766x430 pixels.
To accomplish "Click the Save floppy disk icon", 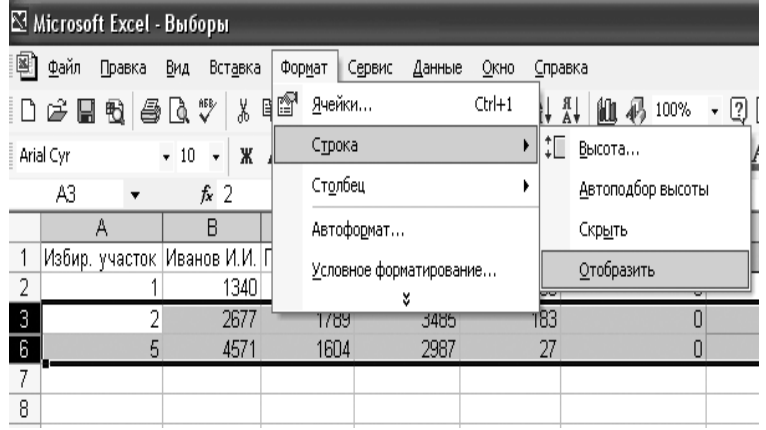I will click(86, 110).
